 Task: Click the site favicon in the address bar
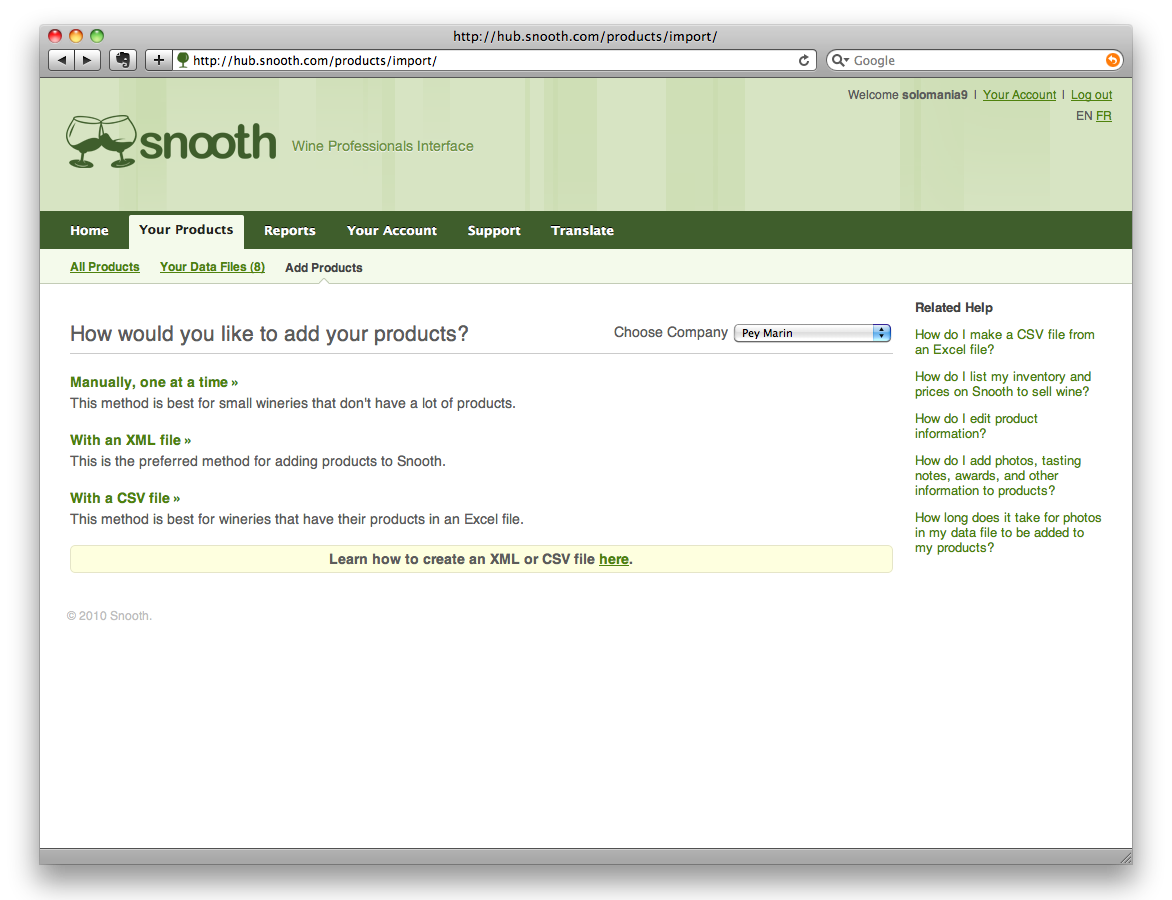(182, 60)
